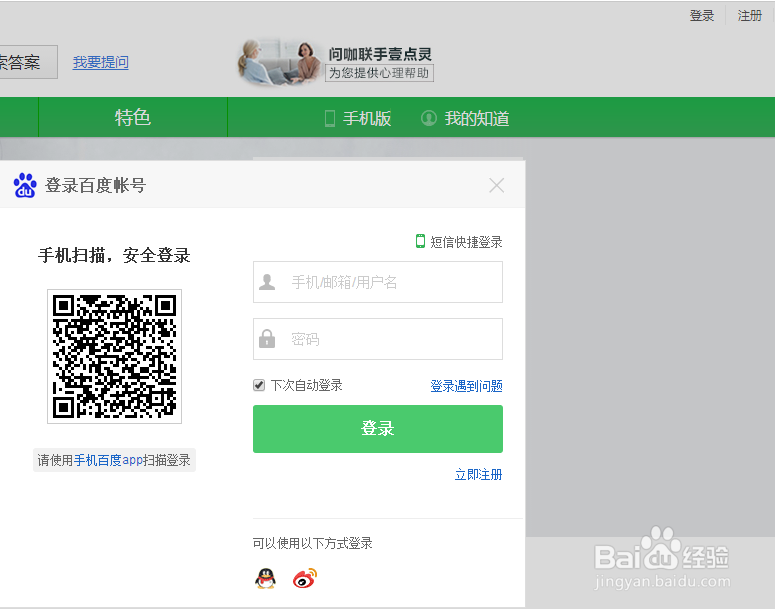The height and width of the screenshot is (609, 775).
Task: Click 注册 at the top right of page
Action: 749,16
